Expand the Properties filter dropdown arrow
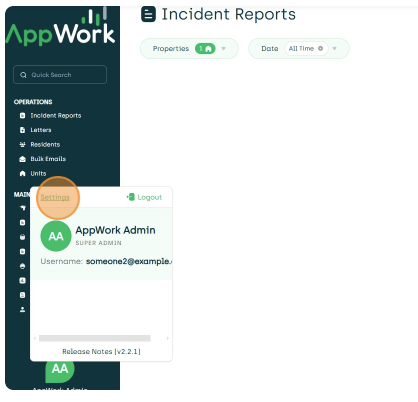Image resolution: width=418 pixels, height=402 pixels. [x=224, y=49]
